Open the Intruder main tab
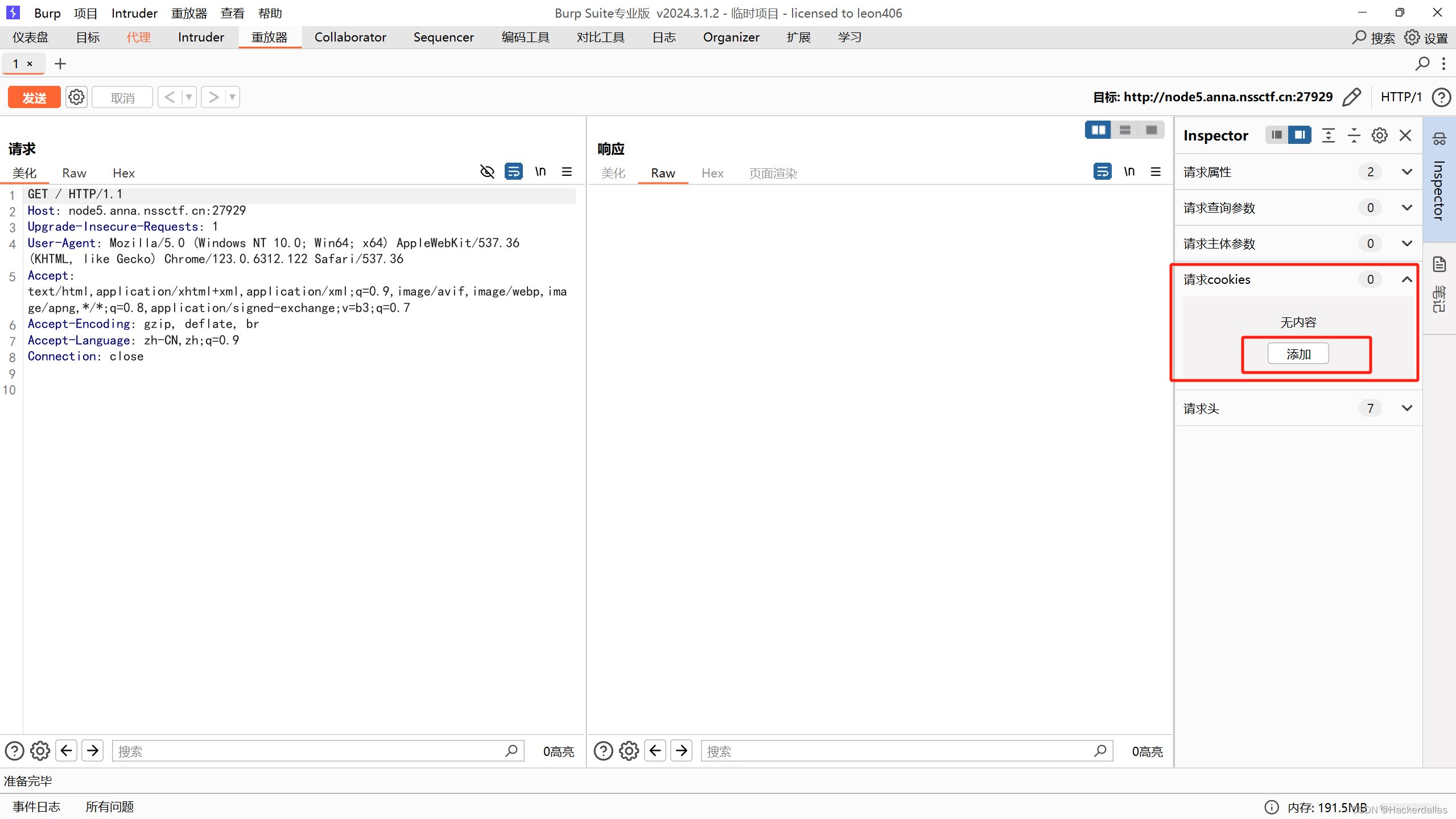The image size is (1456, 819). point(201,38)
